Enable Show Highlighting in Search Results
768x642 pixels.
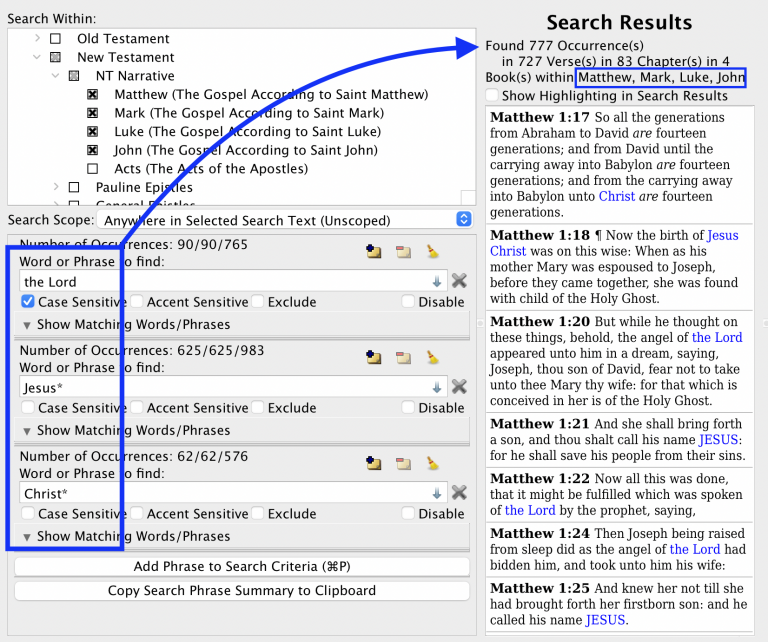tap(492, 95)
